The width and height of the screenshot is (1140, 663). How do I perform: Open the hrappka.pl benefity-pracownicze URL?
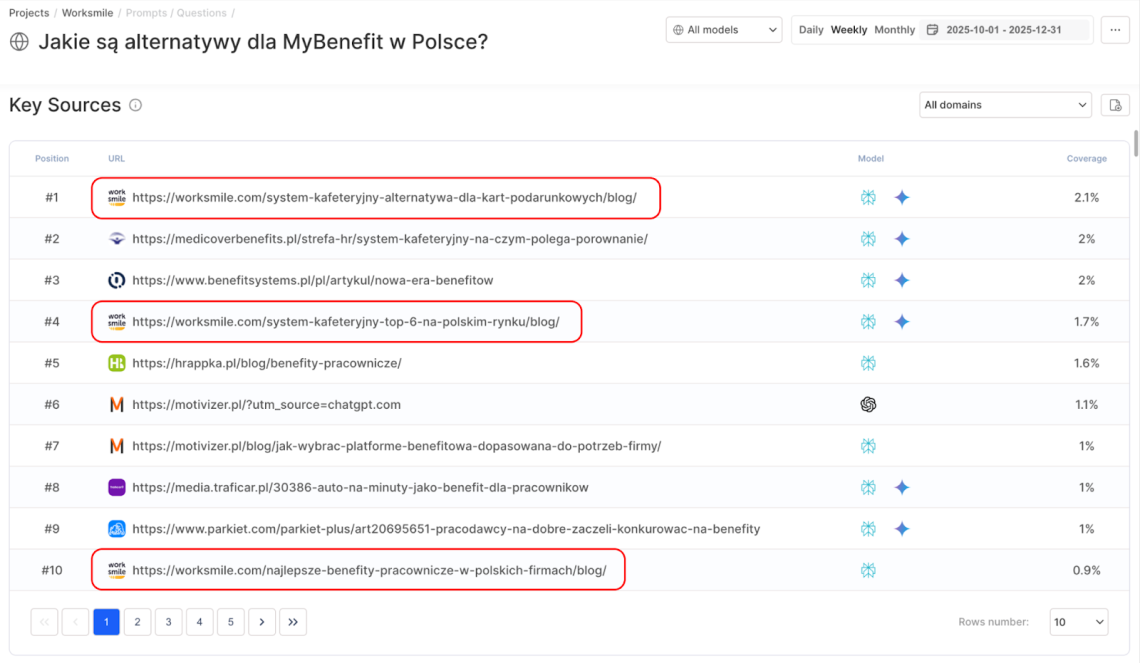[267, 363]
